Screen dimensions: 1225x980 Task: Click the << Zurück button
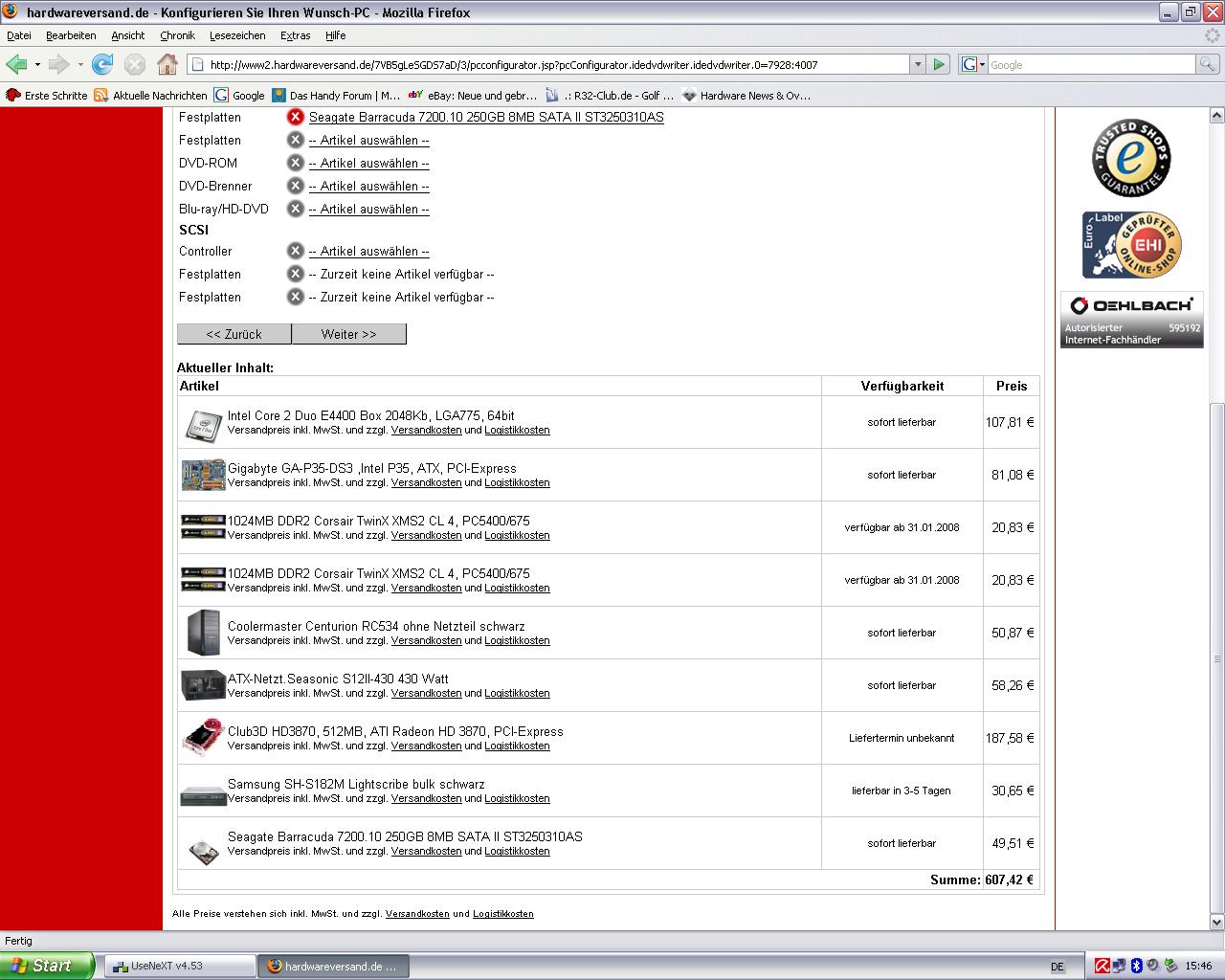tap(234, 334)
